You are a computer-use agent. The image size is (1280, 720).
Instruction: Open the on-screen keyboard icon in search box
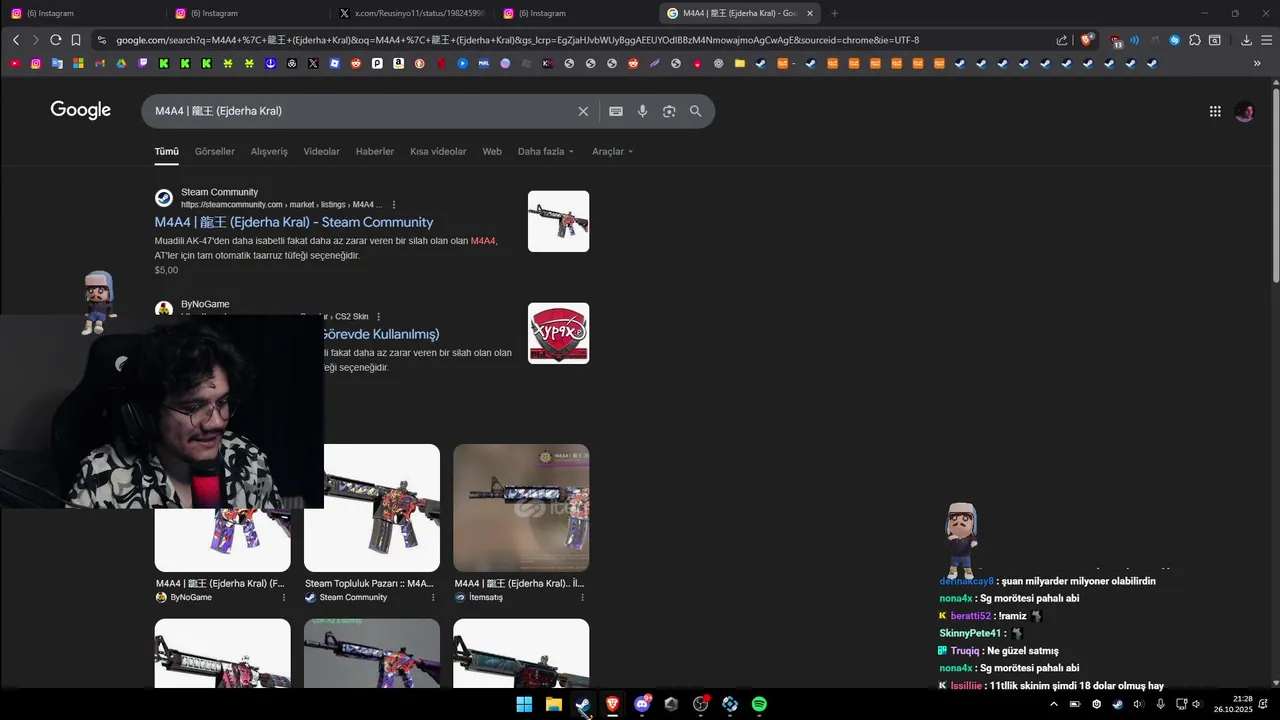[616, 111]
